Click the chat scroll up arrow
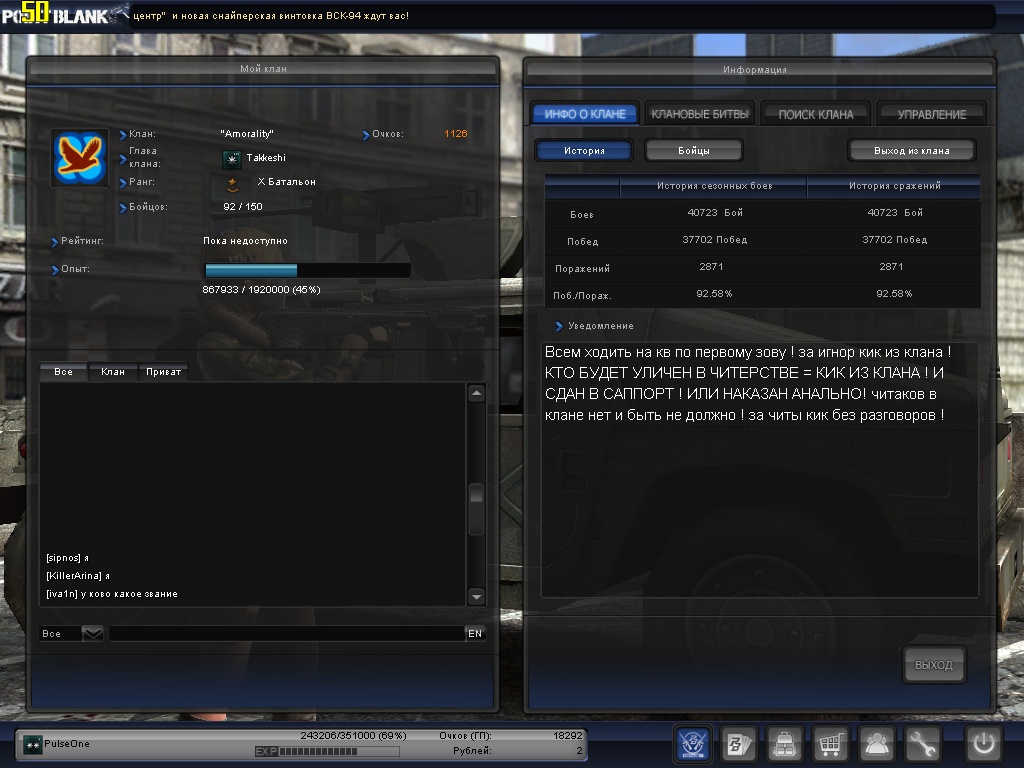The image size is (1024, 768). click(x=476, y=393)
